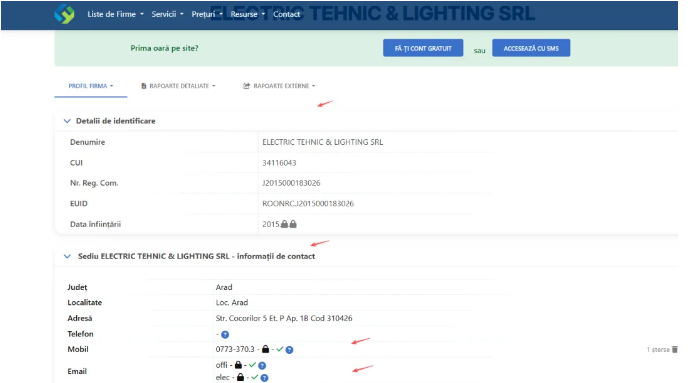Click the Liste de Firme dropdown caret
The width and height of the screenshot is (695, 383).
(142, 14)
